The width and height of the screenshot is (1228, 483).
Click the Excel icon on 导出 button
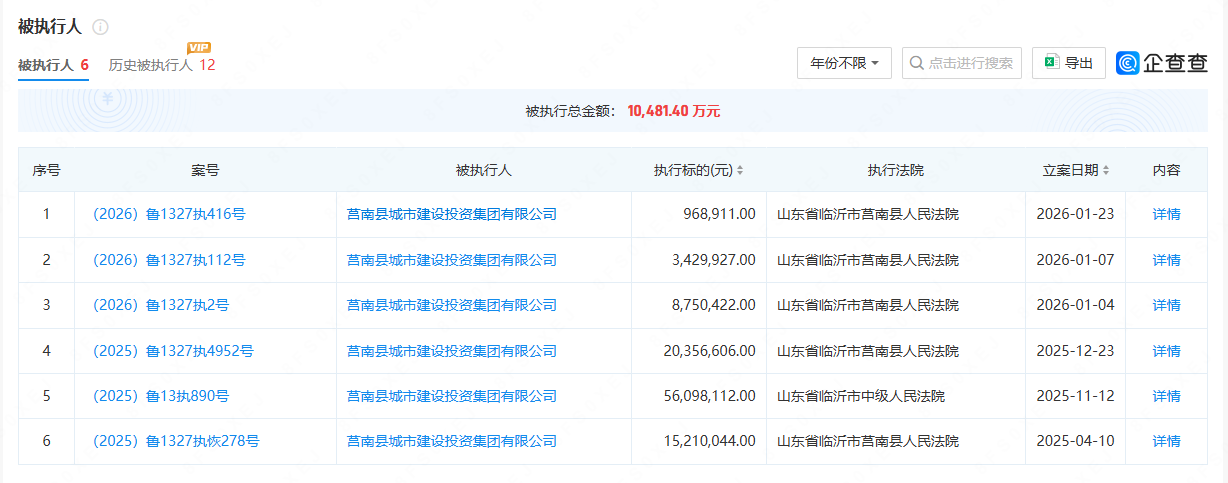pos(1051,63)
